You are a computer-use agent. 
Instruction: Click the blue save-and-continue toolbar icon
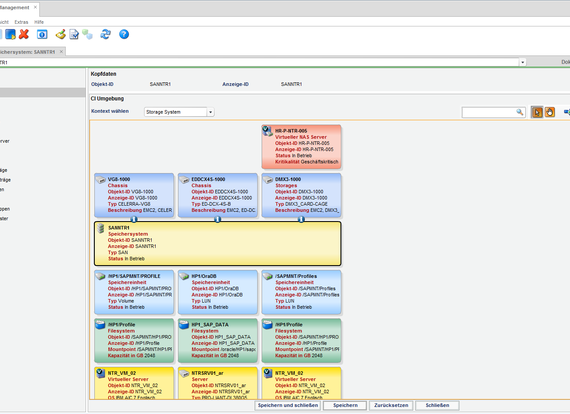(x=10, y=34)
